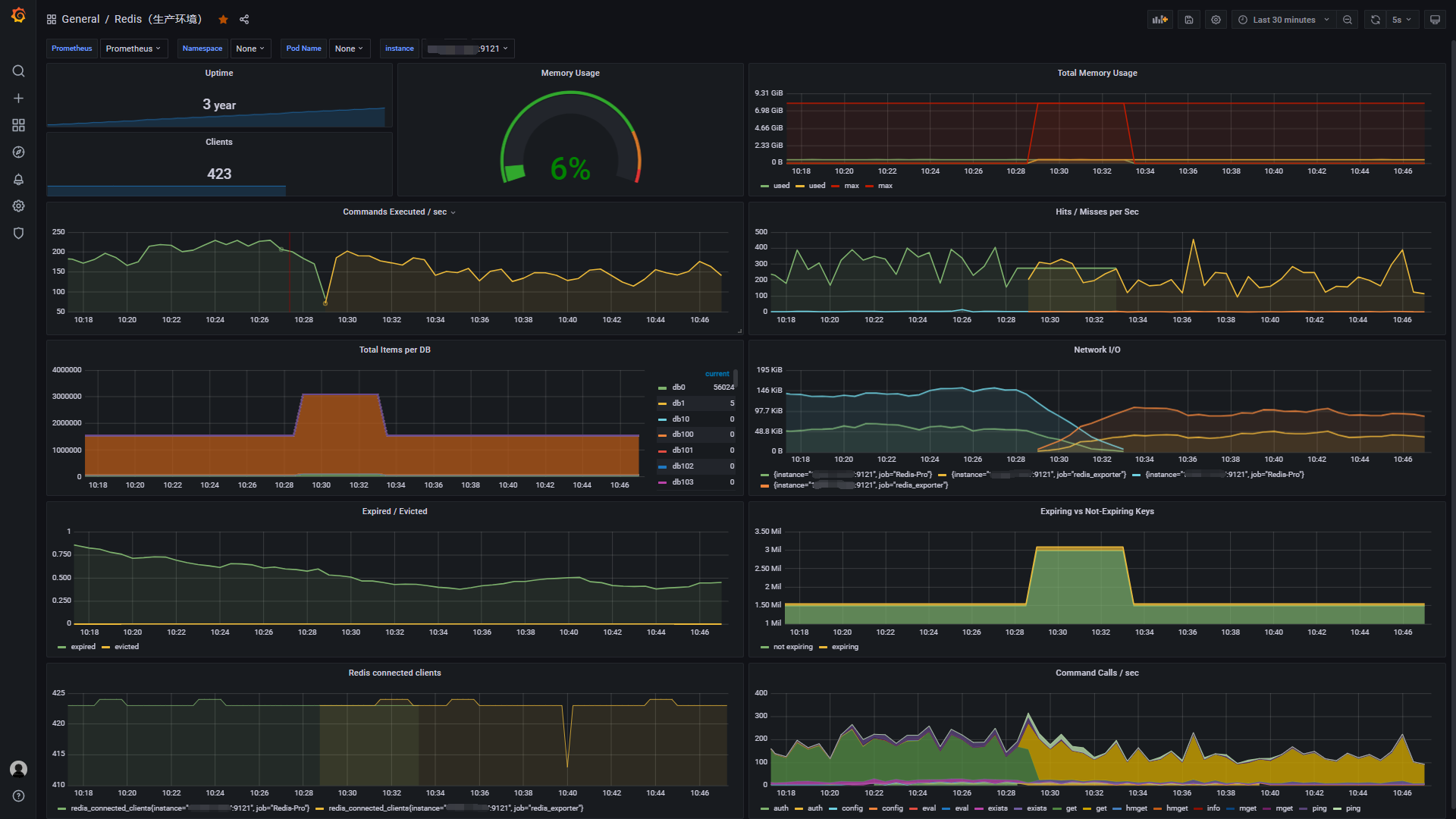This screenshot has height=819, width=1456.
Task: Click the green expired legend color swatch
Action: coord(61,648)
